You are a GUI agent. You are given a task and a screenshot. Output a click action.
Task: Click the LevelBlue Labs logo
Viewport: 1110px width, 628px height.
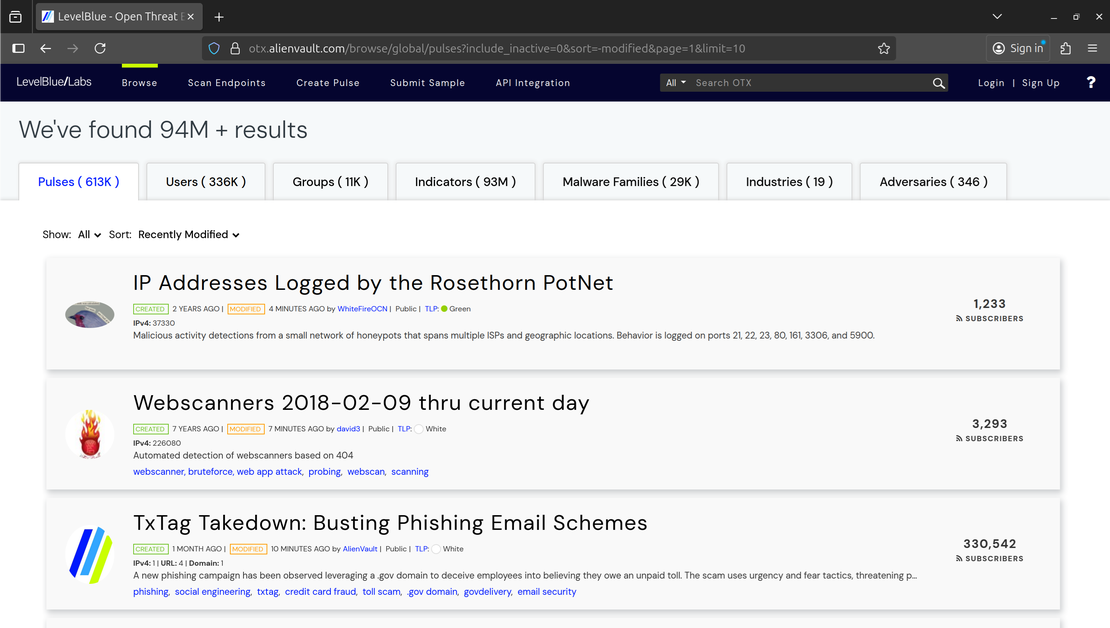point(54,82)
